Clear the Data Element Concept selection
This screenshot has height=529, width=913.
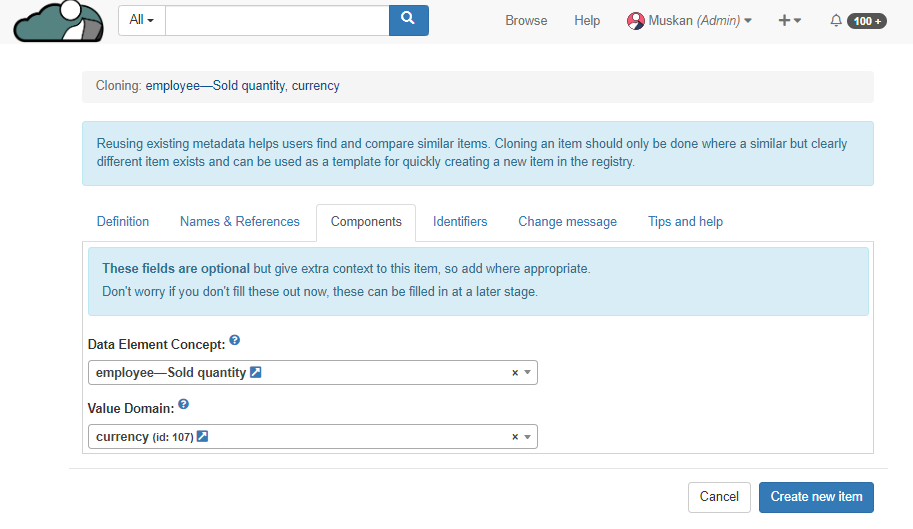coord(515,373)
